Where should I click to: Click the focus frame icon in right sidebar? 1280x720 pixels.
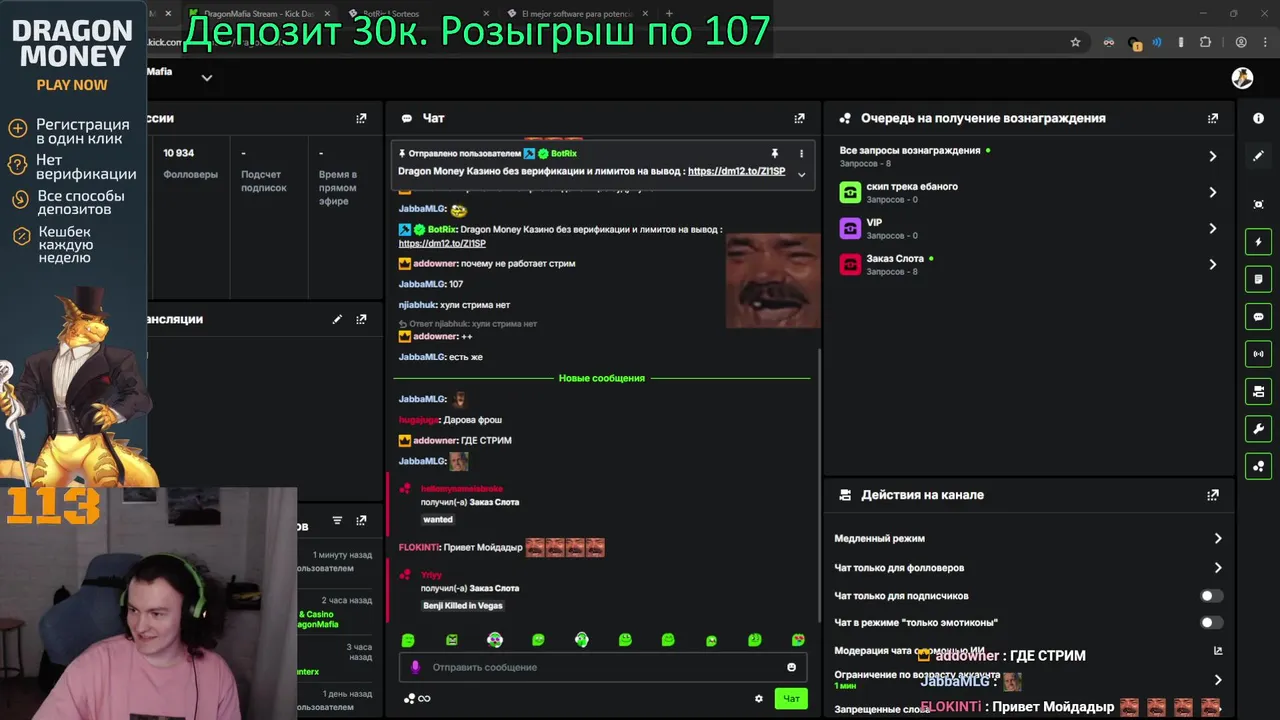1258,204
